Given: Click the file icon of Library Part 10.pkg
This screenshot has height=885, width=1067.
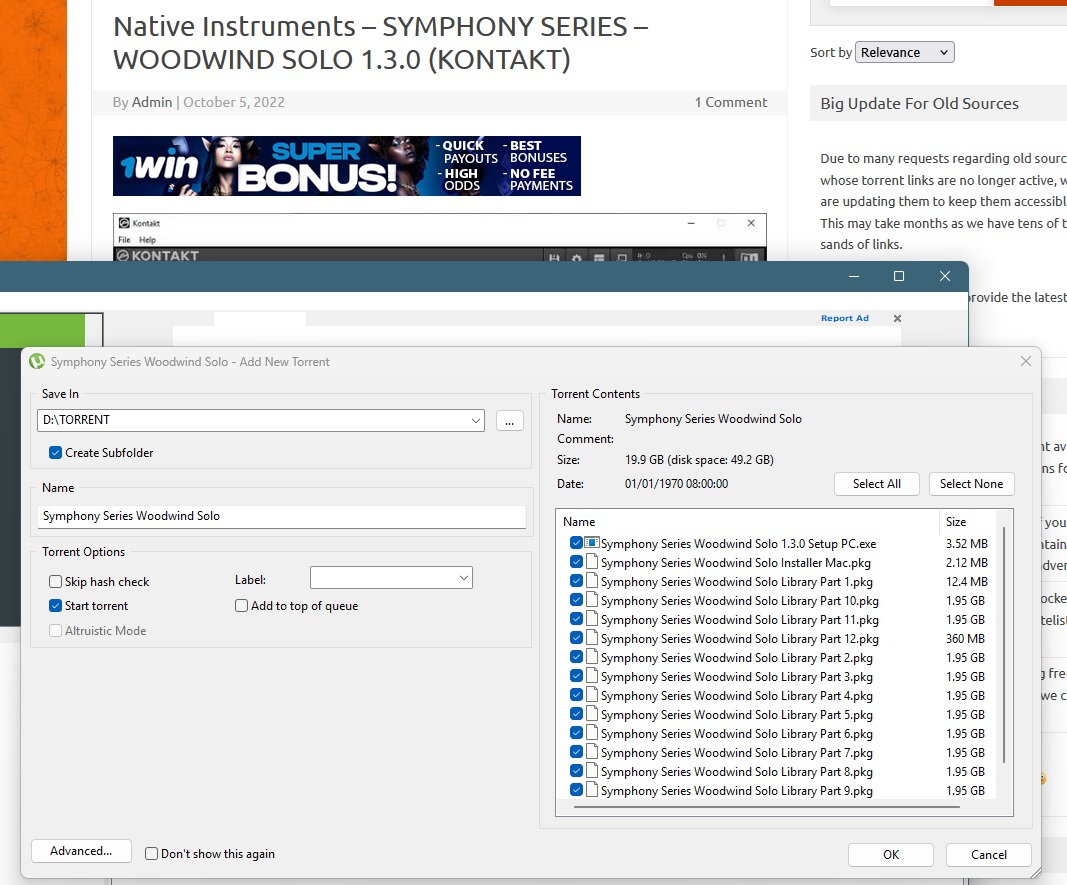Looking at the screenshot, I should pos(592,600).
